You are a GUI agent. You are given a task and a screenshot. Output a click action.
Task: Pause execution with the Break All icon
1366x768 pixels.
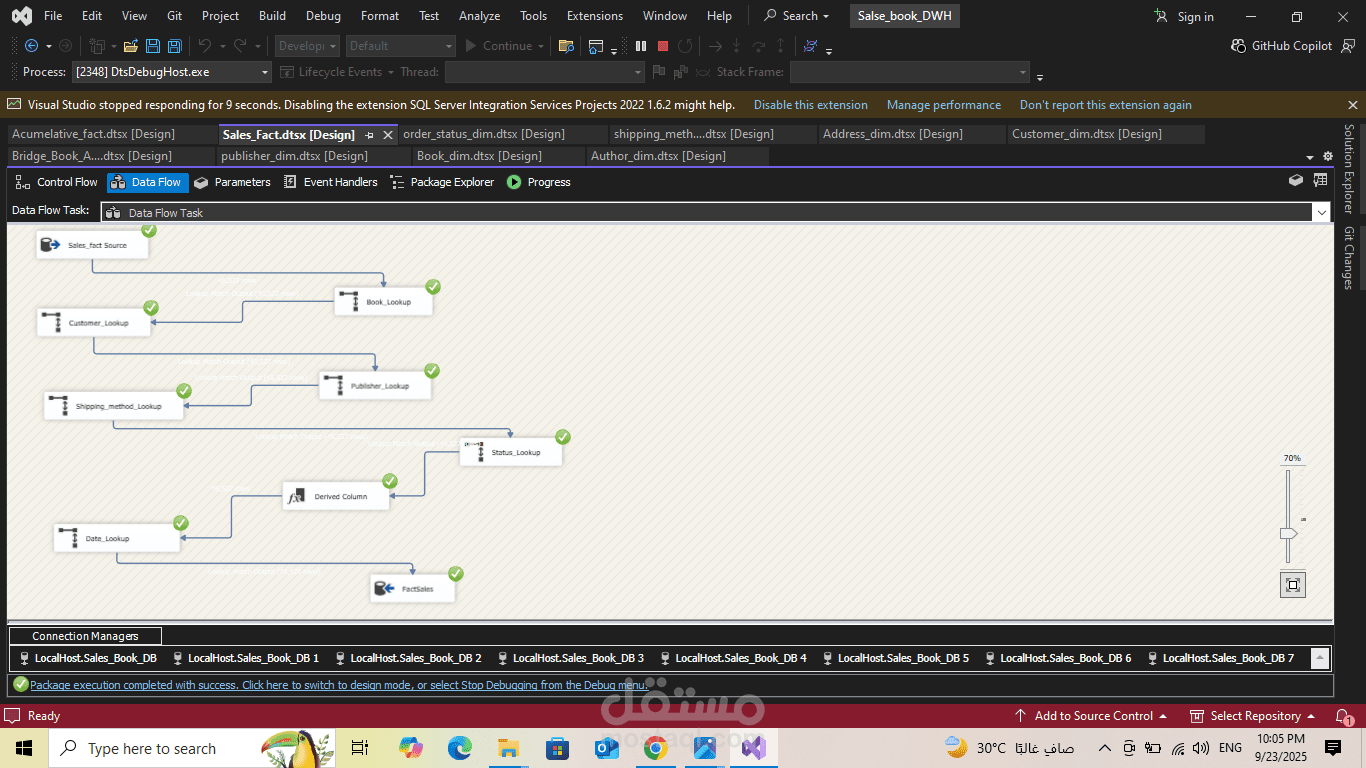click(641, 46)
